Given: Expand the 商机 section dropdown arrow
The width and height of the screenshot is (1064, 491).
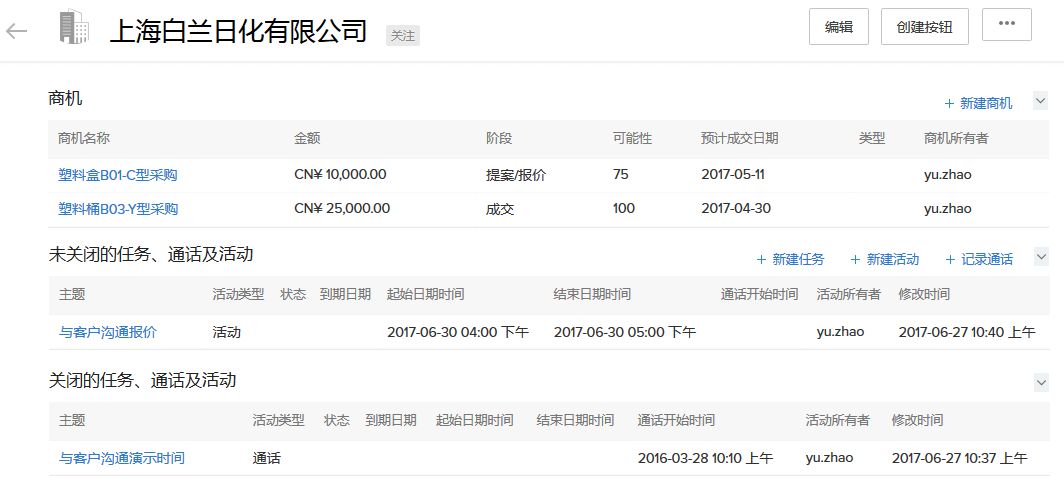Looking at the screenshot, I should [x=1040, y=101].
